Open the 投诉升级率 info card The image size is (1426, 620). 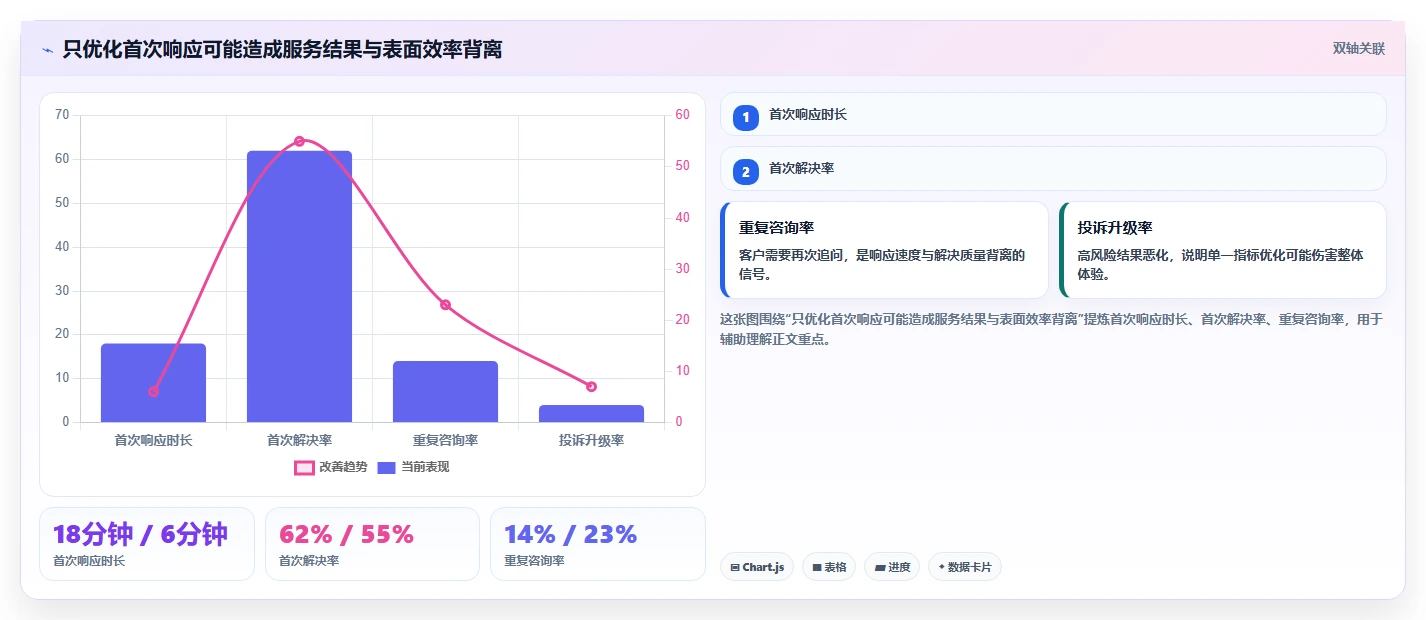(1223, 250)
